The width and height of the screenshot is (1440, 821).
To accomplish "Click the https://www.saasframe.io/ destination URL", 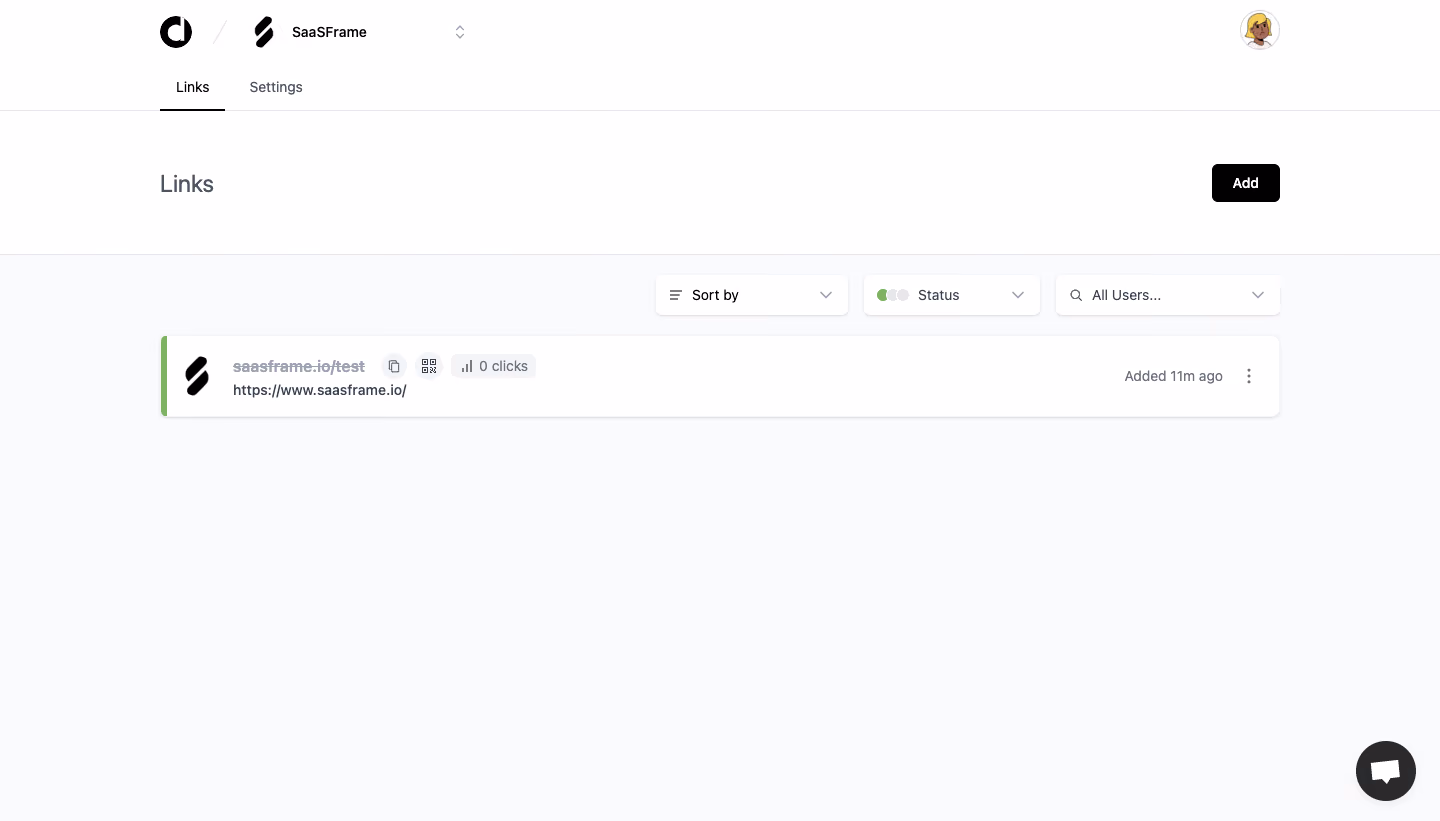I will pyautogui.click(x=320, y=390).
